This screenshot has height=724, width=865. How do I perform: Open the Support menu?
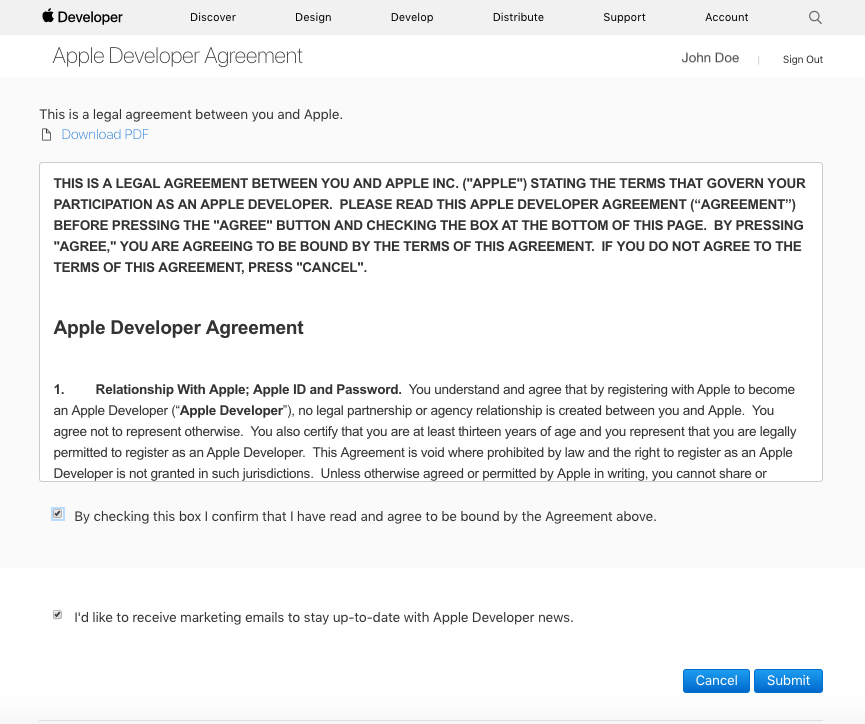624,17
